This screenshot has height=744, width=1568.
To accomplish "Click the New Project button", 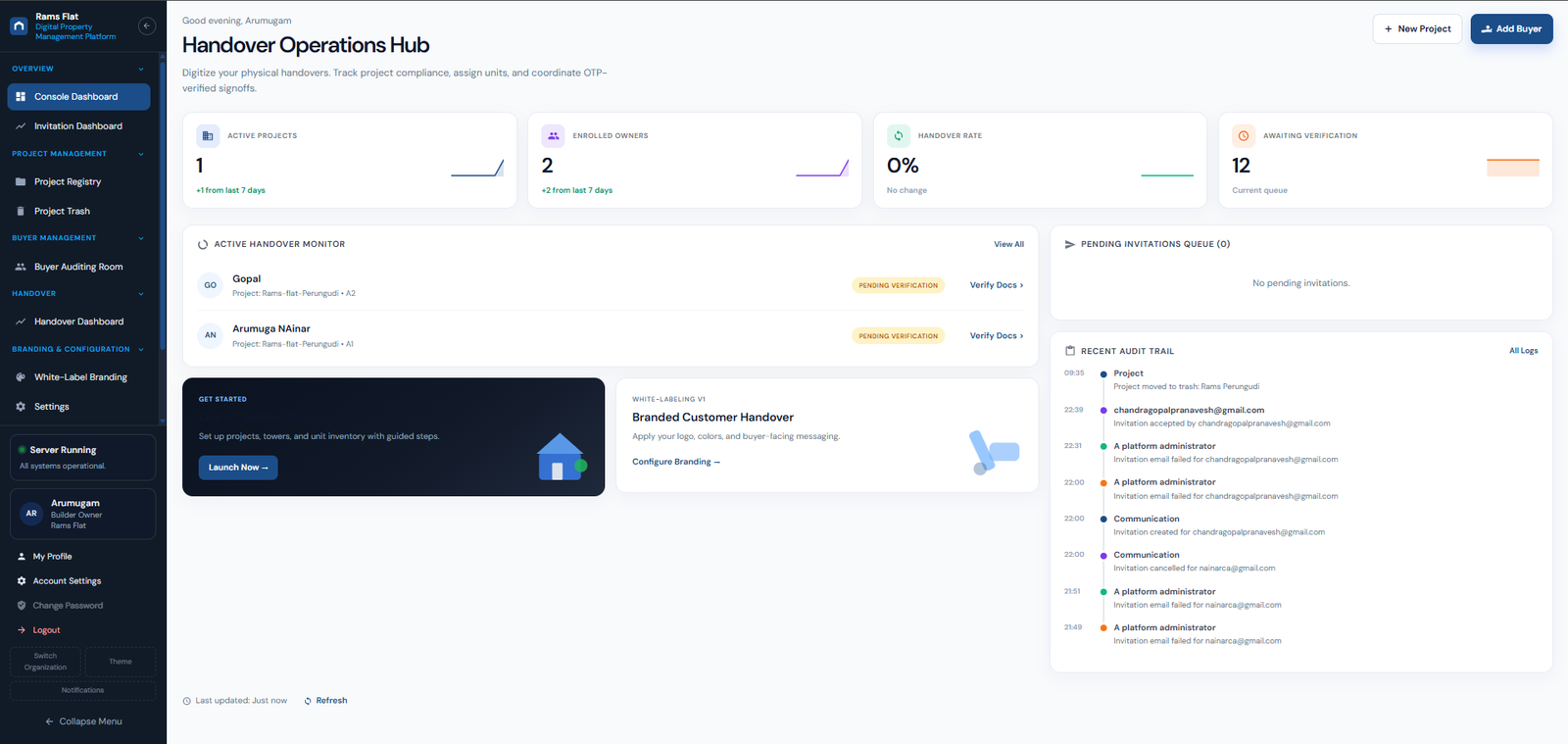I will pos(1417,29).
